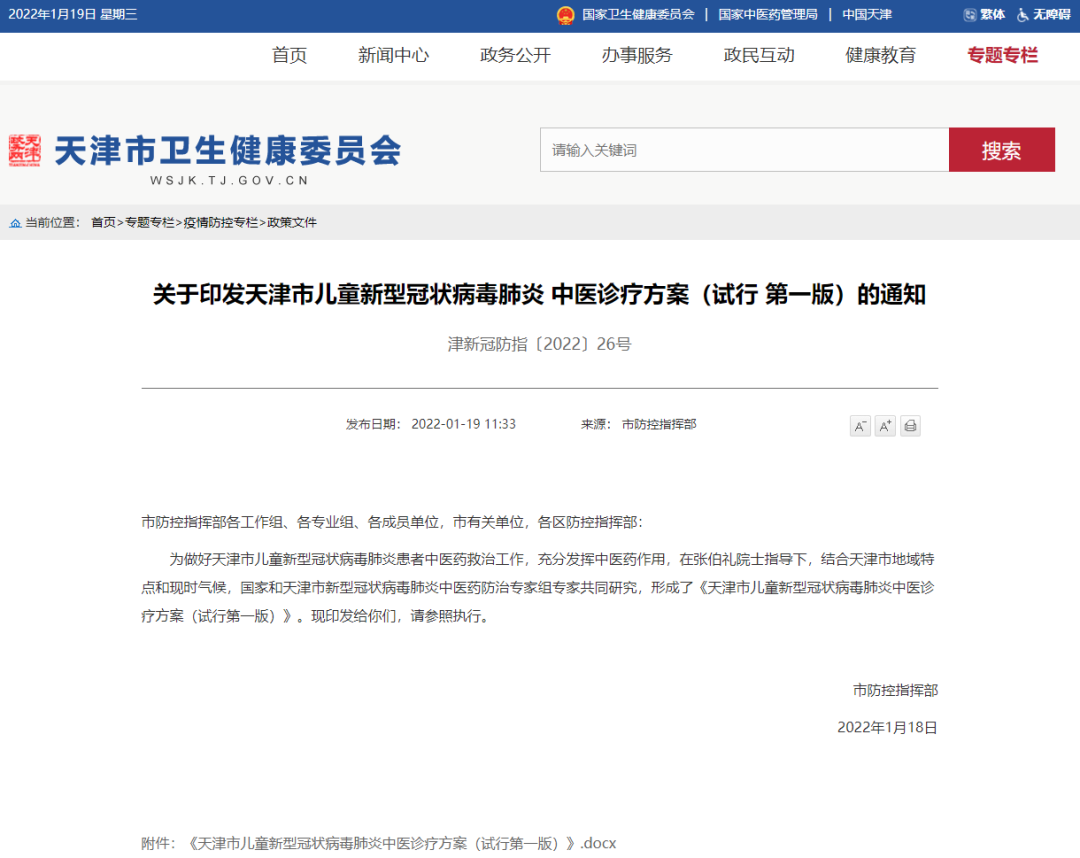Click the keyword search input field
This screenshot has height=858, width=1080.
click(744, 150)
